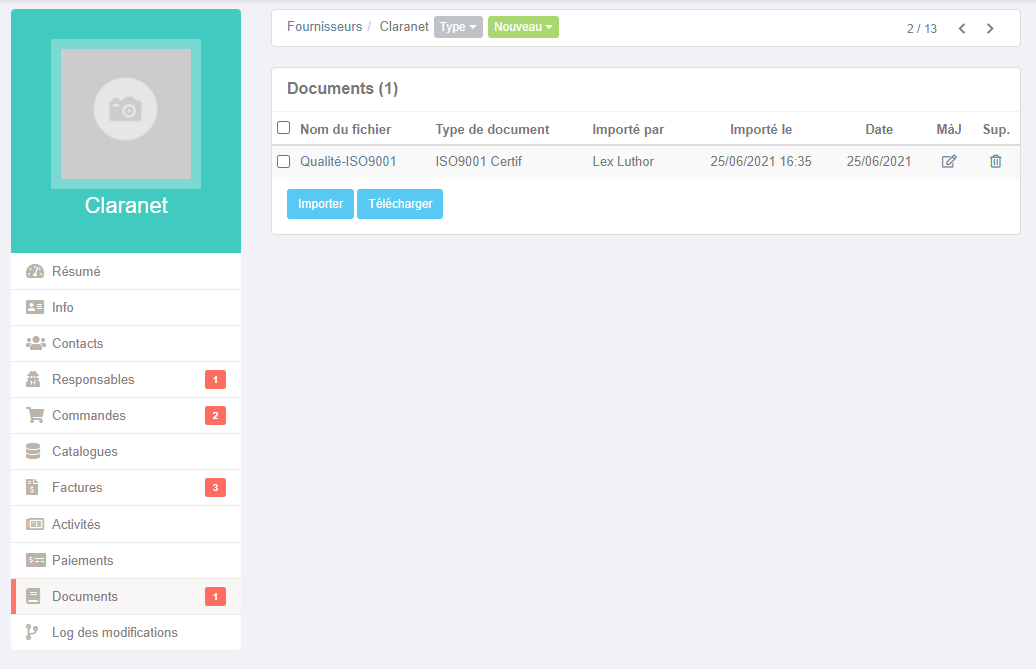
Task: Open the Paiements section
Action: [x=126, y=561]
